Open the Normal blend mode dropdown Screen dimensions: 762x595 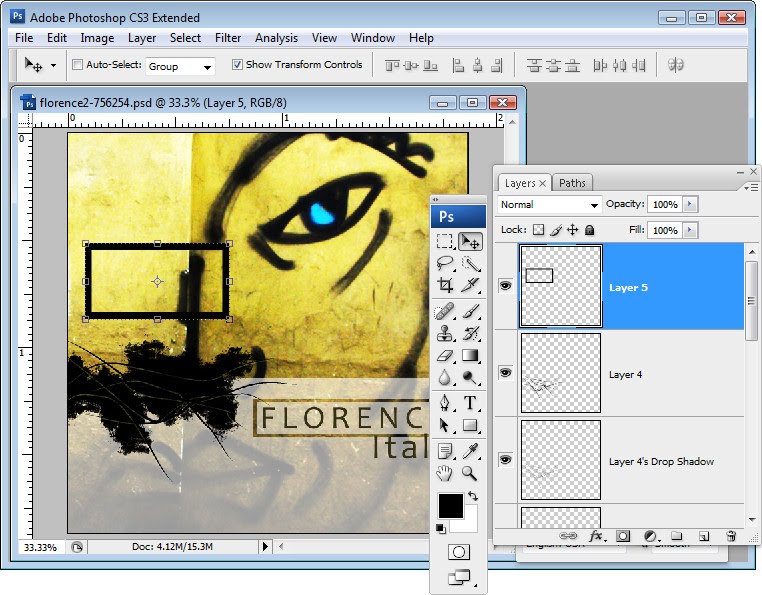click(549, 205)
